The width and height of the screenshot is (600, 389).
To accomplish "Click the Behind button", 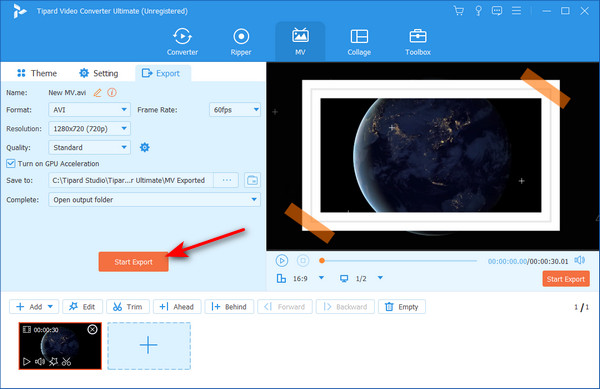I will (x=229, y=307).
